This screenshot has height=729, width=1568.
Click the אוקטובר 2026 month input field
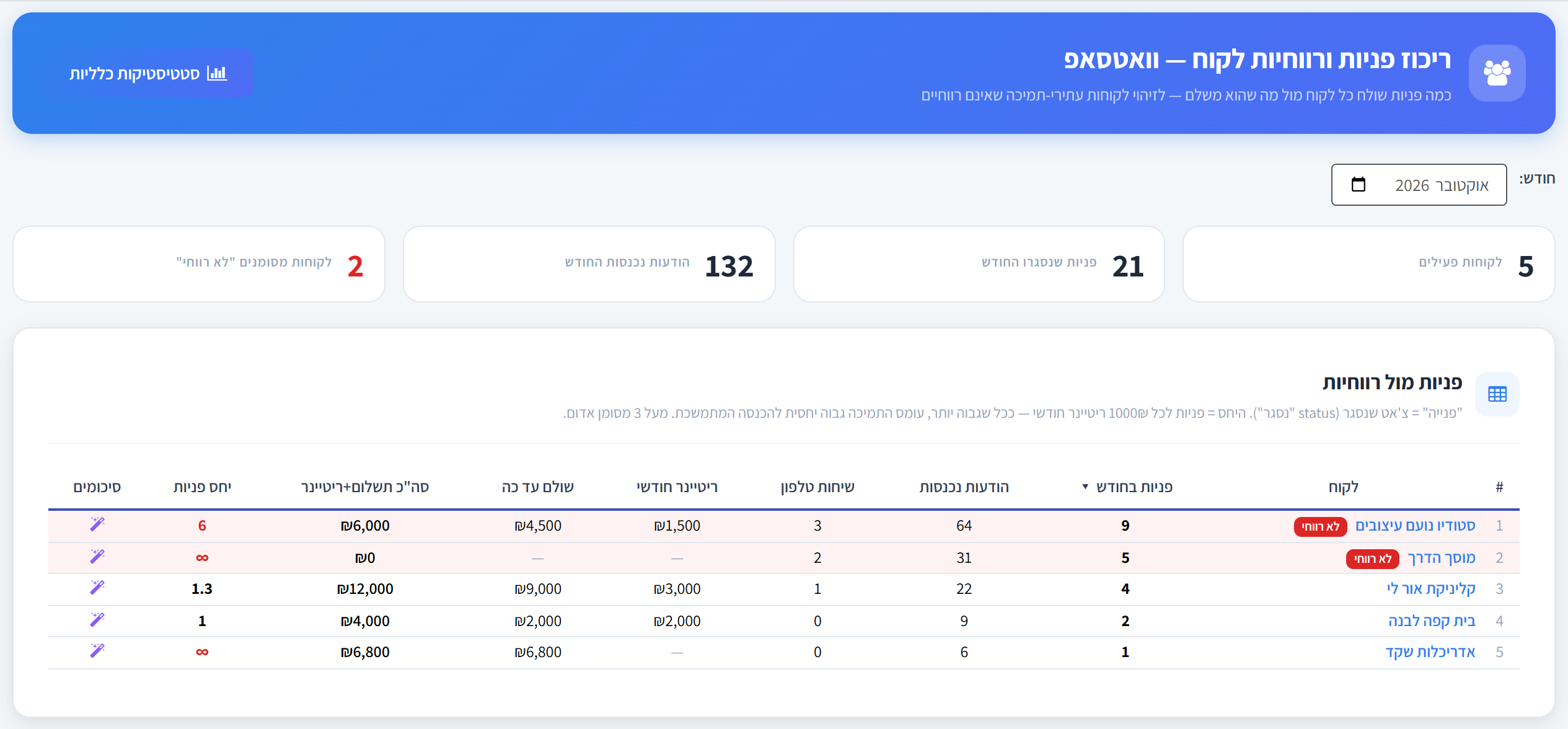(1419, 185)
